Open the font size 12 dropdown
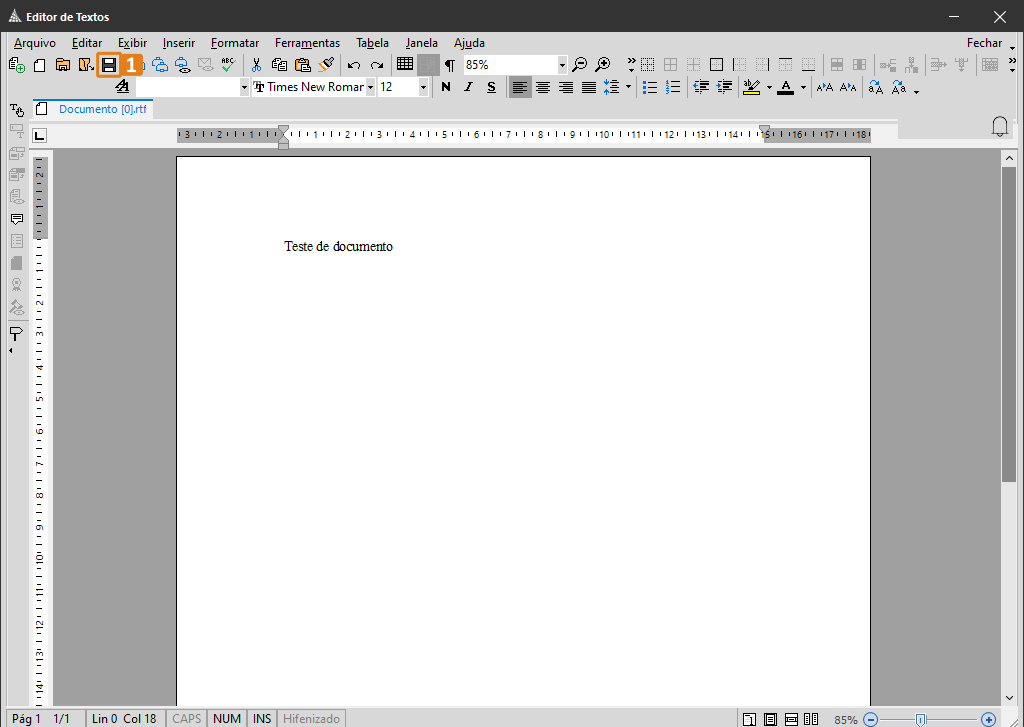 point(423,87)
